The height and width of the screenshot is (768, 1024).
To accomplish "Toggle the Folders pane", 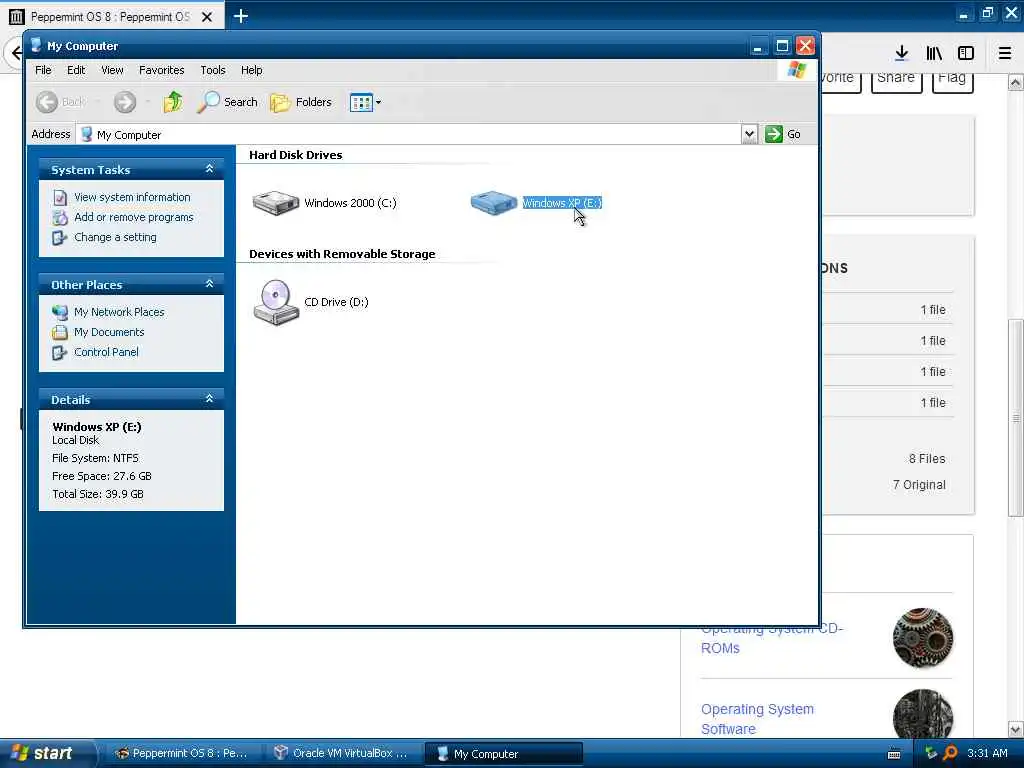I will tap(300, 102).
